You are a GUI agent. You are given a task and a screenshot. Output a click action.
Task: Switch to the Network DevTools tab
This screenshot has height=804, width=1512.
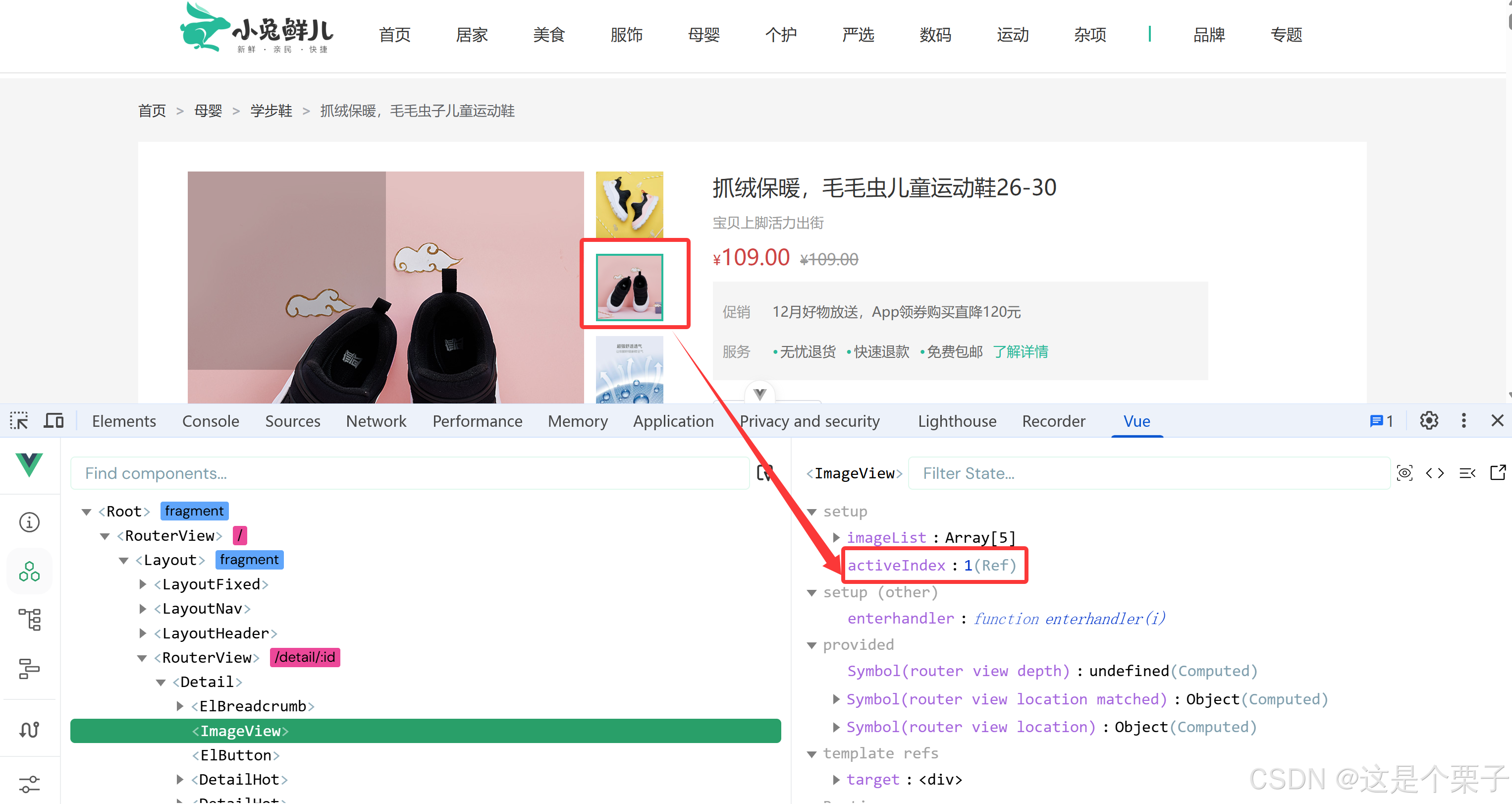pyautogui.click(x=376, y=420)
